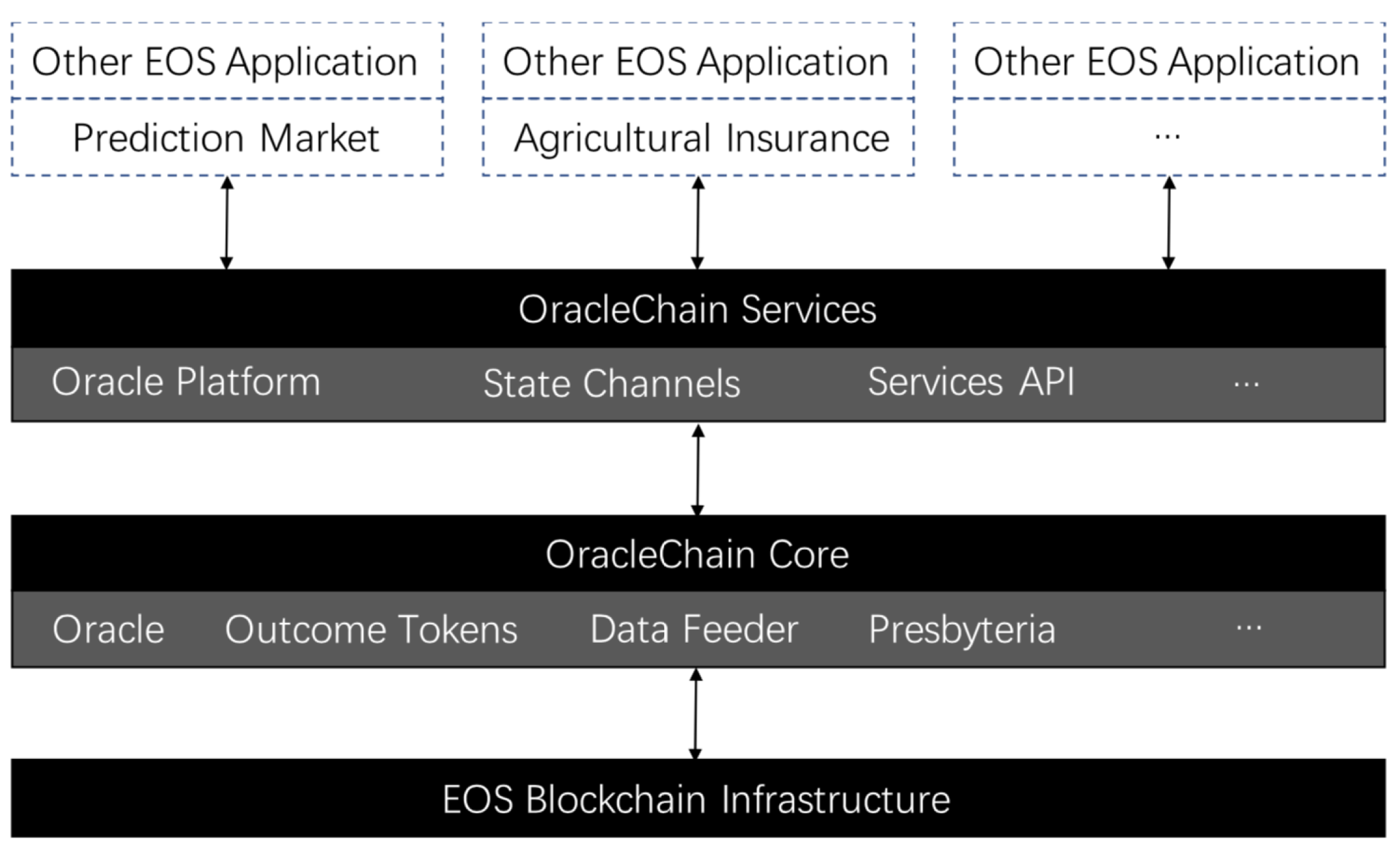Click the Services API label
The image size is (1400, 850).
tap(971, 382)
